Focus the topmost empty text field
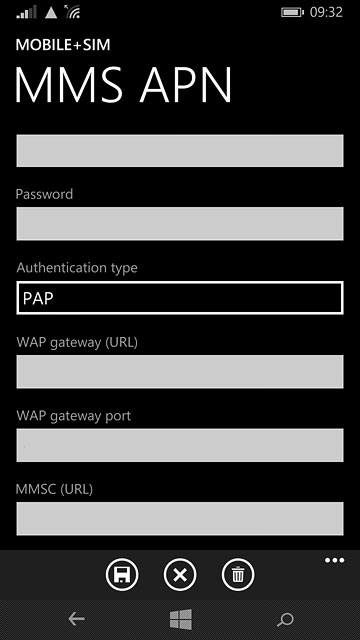 click(x=180, y=151)
